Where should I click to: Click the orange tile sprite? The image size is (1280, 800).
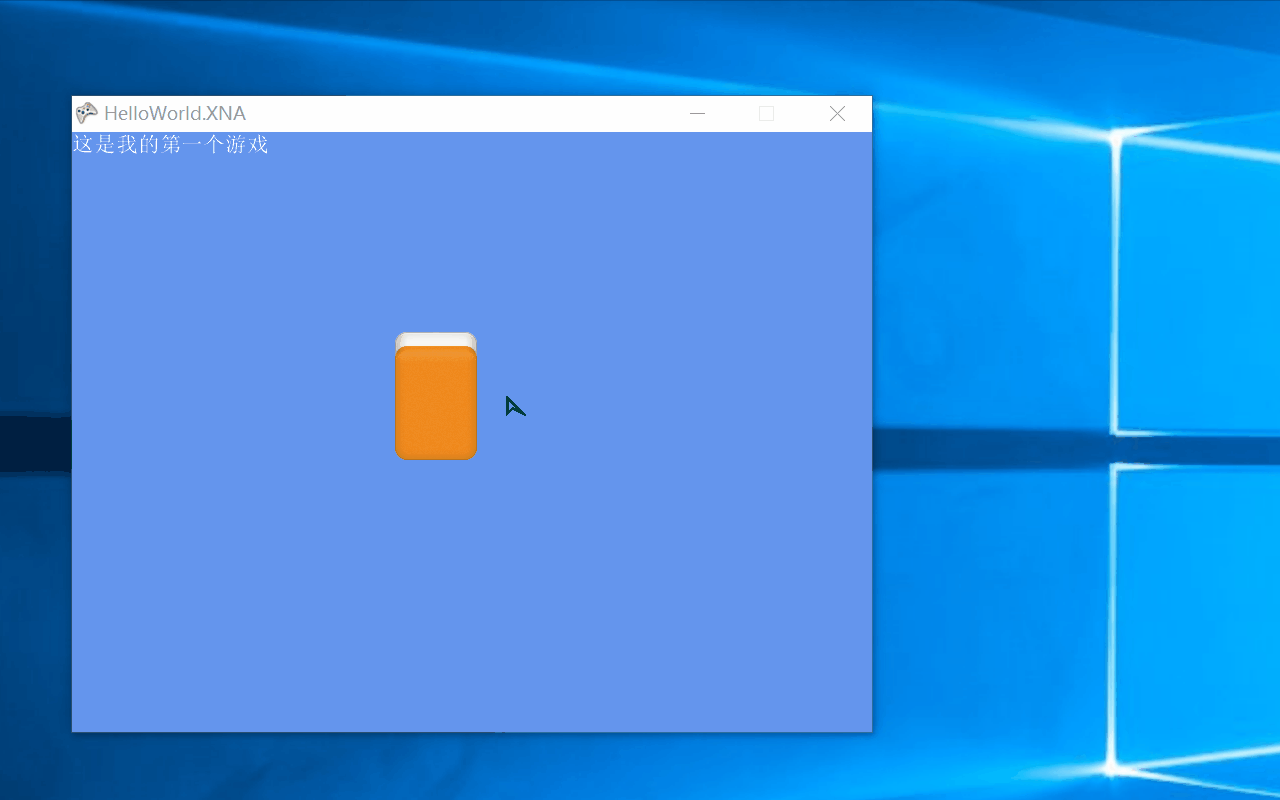click(x=436, y=403)
